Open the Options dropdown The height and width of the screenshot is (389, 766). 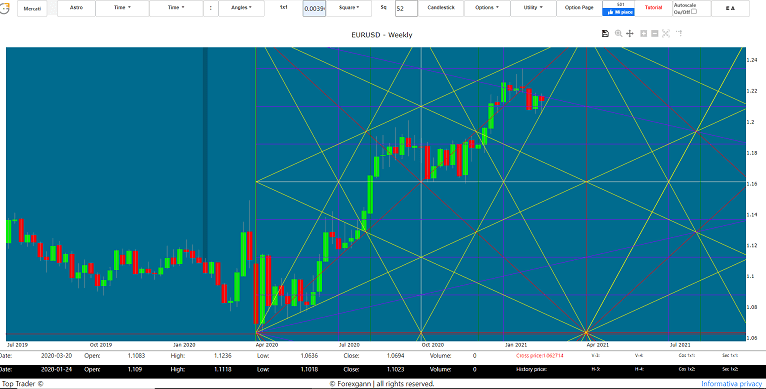pos(487,8)
